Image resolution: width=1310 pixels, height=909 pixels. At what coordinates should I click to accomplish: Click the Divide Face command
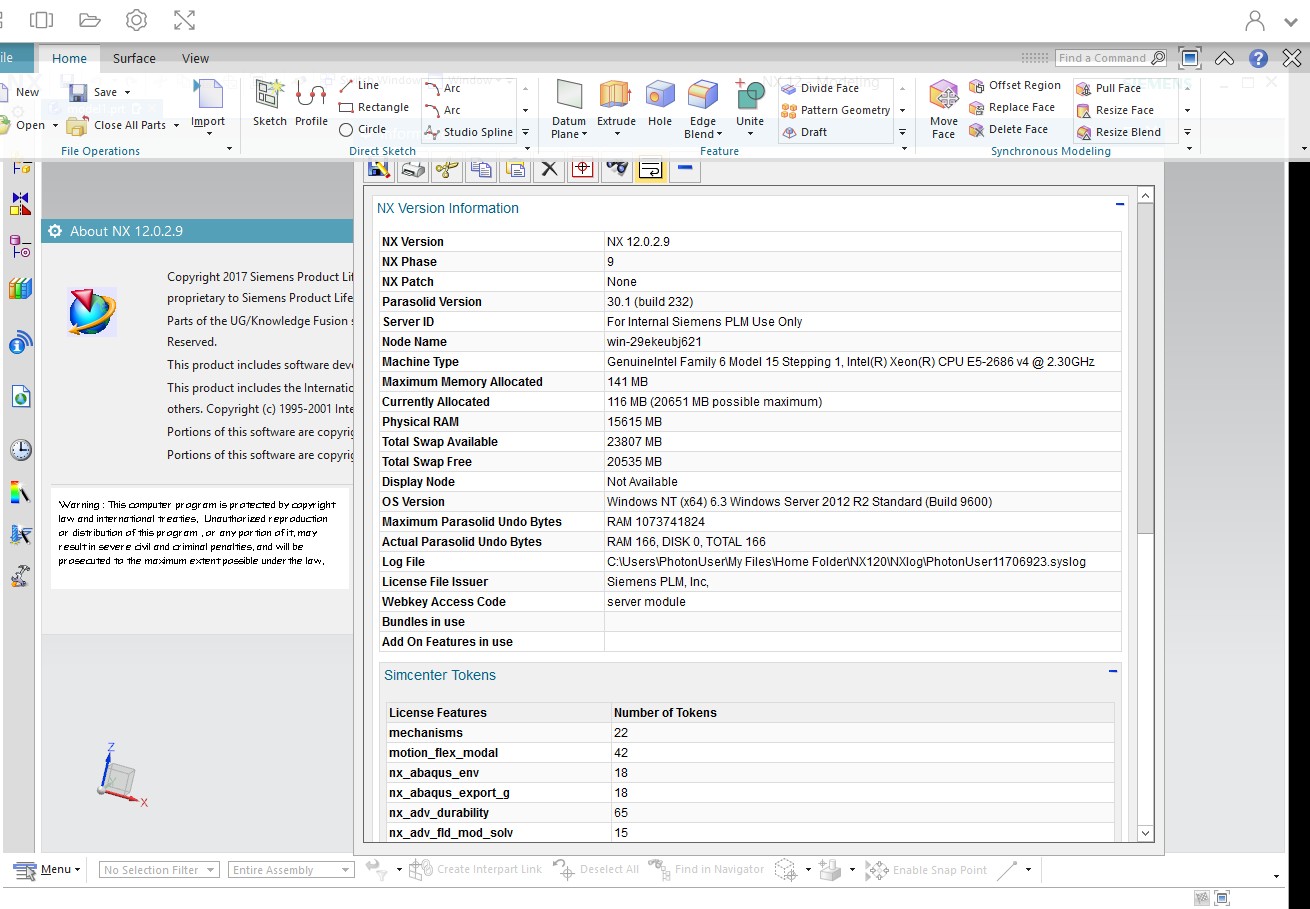point(819,88)
